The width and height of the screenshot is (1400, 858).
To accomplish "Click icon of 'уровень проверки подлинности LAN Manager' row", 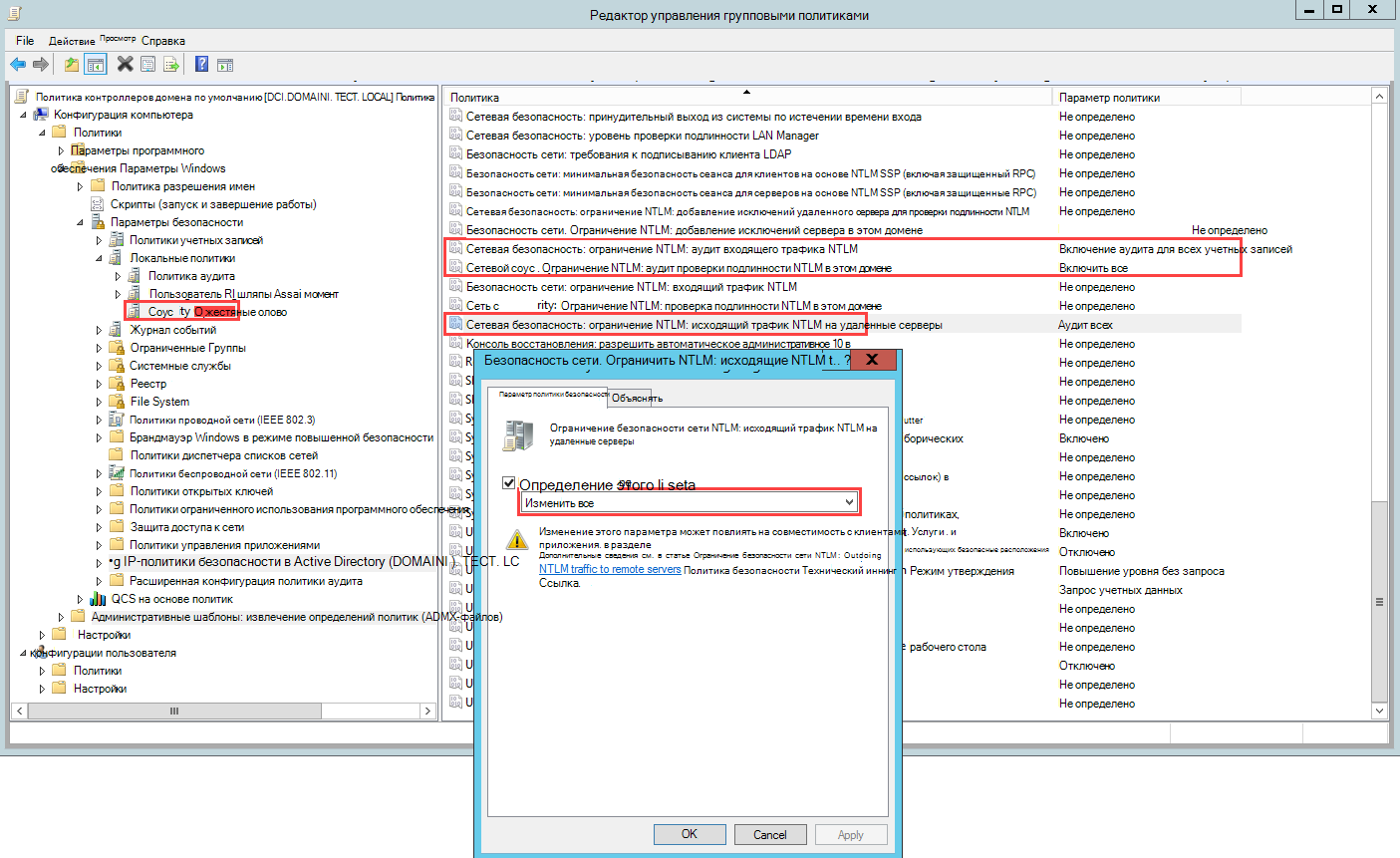I will 455,136.
